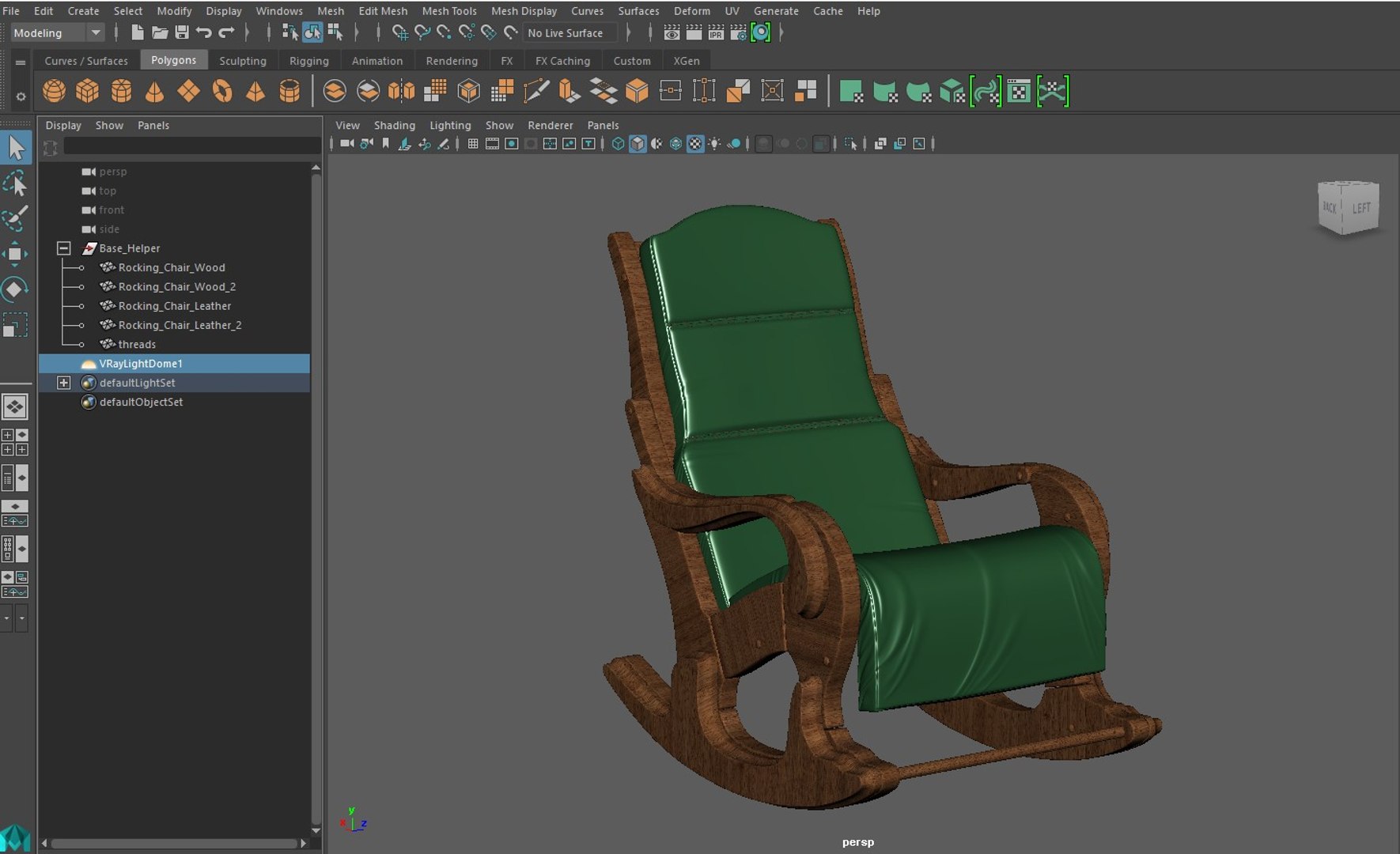Open the shelf editor gear menu
The image size is (1400, 854).
tap(20, 96)
